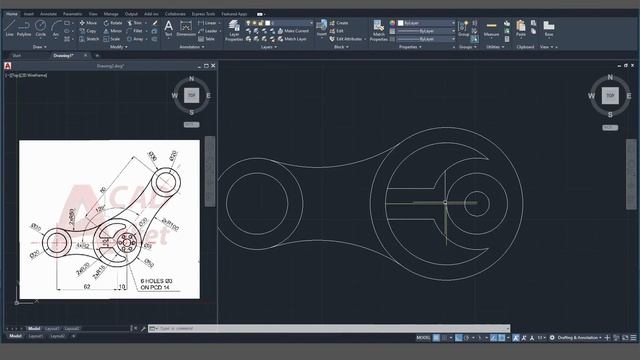The height and width of the screenshot is (360, 640).
Task: Open the workspace Drafting & Annotation dropdown
Action: tap(580, 338)
